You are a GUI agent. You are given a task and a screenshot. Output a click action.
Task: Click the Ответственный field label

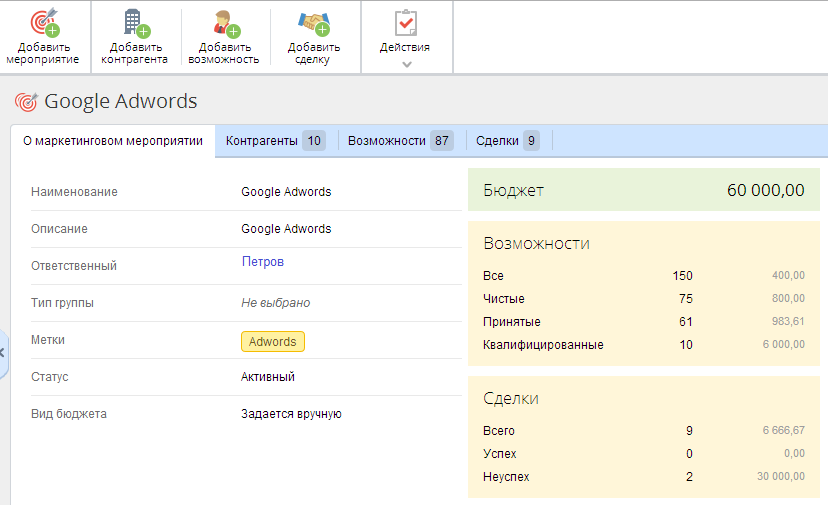[x=74, y=266]
